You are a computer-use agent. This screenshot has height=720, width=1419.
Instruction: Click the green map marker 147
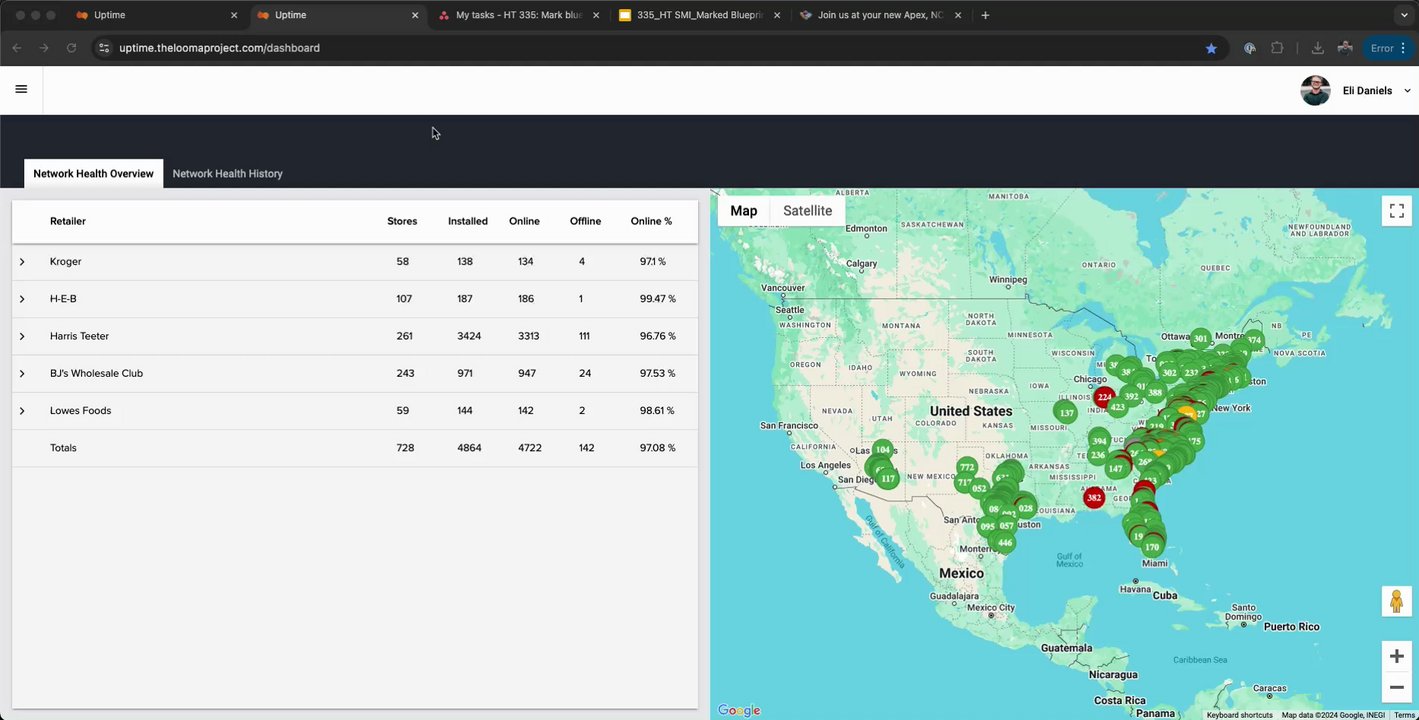[x=1116, y=468]
